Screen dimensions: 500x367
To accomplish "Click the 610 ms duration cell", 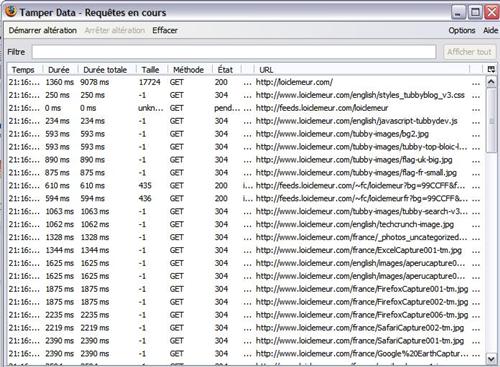I will [57, 186].
